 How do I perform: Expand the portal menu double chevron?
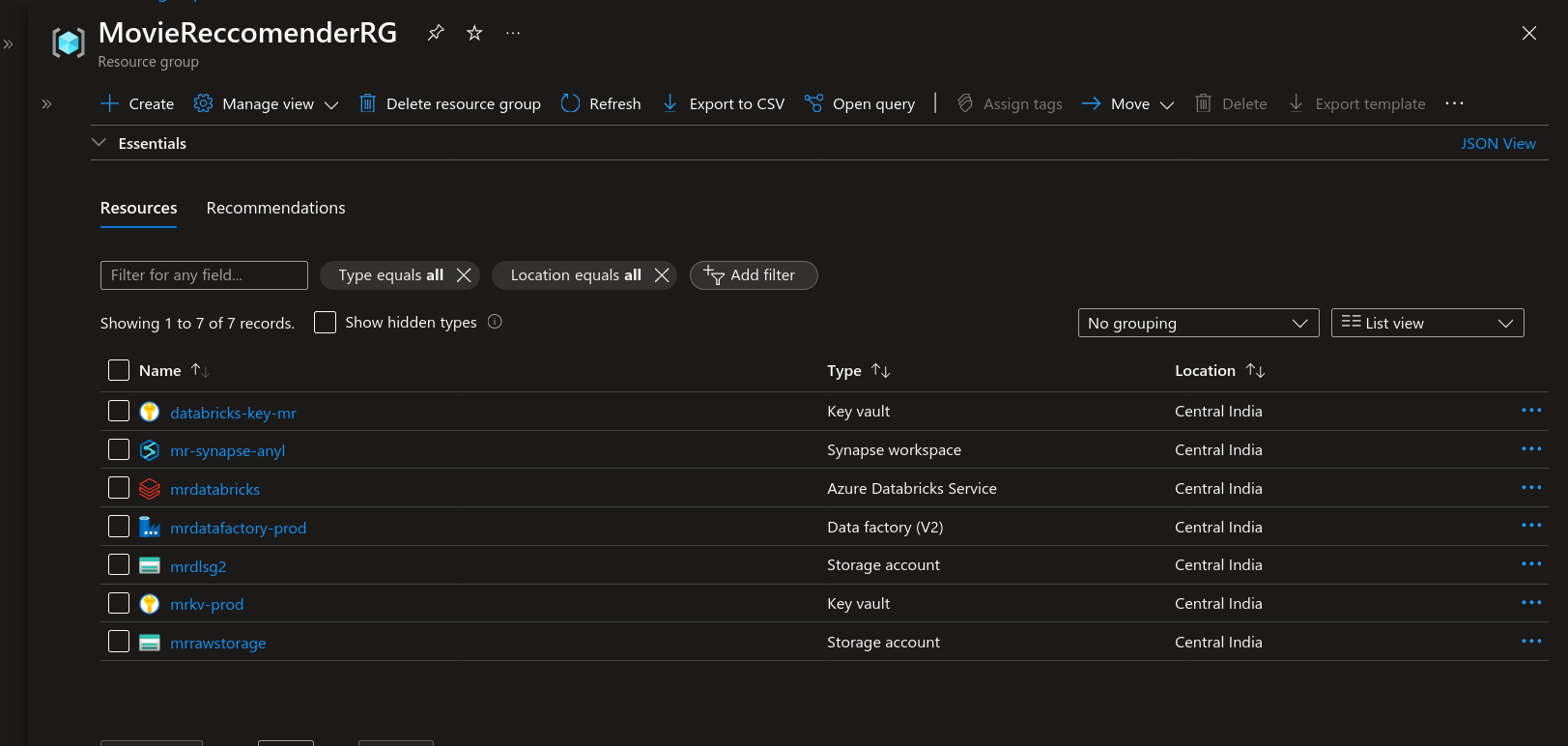[x=8, y=43]
